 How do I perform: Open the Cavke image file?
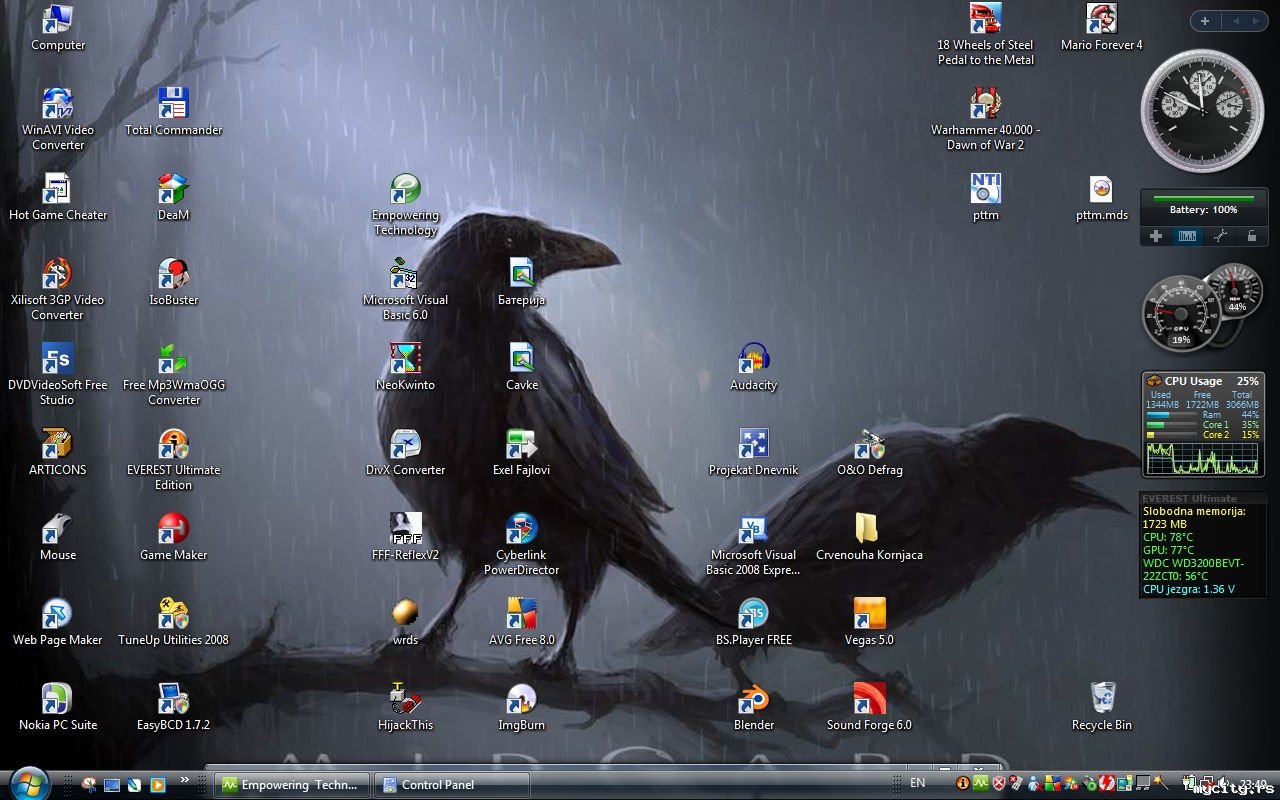pos(522,367)
